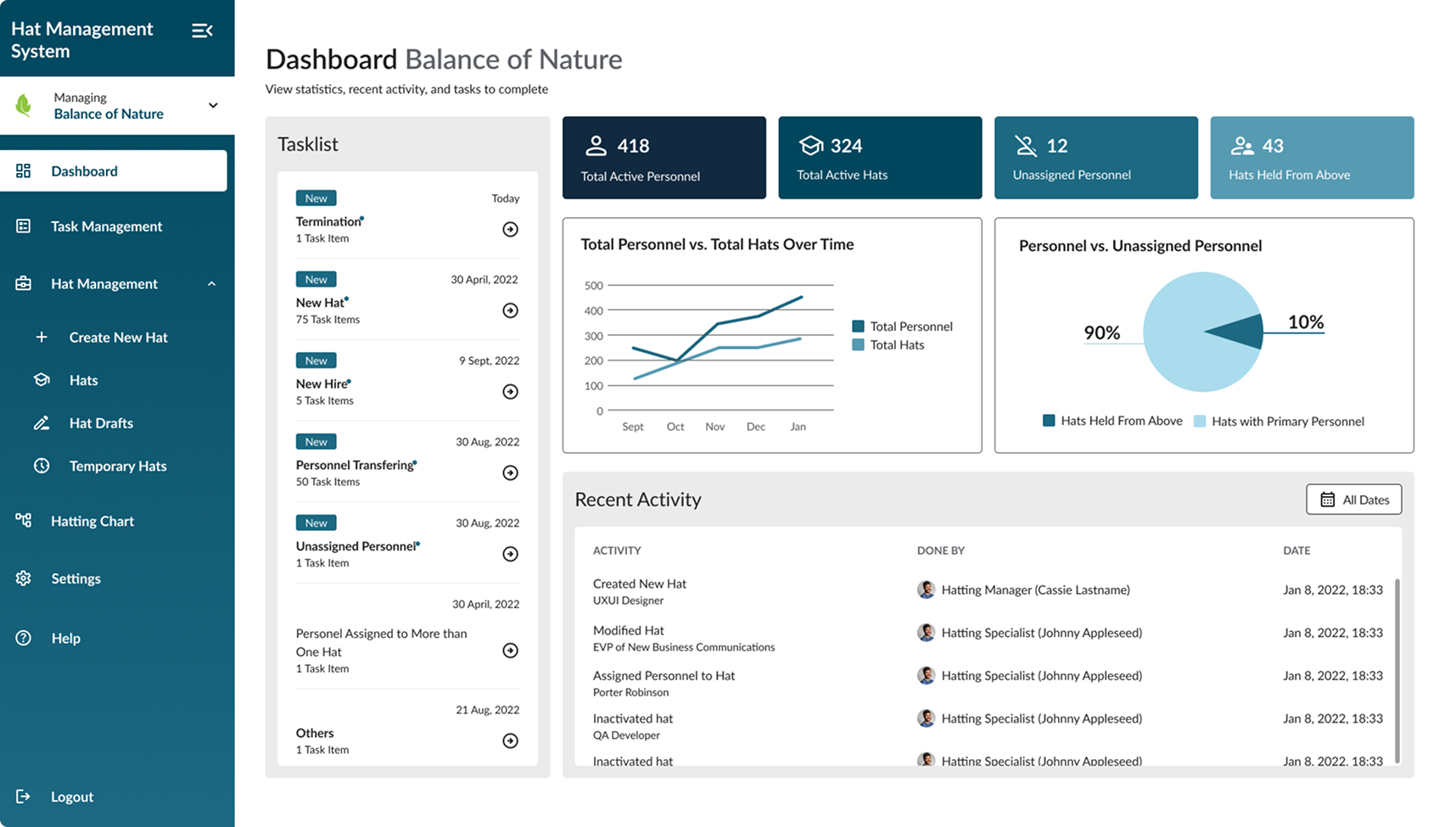Click the Hat Drafts pencil icon
The height and width of the screenshot is (827, 1456).
point(42,423)
